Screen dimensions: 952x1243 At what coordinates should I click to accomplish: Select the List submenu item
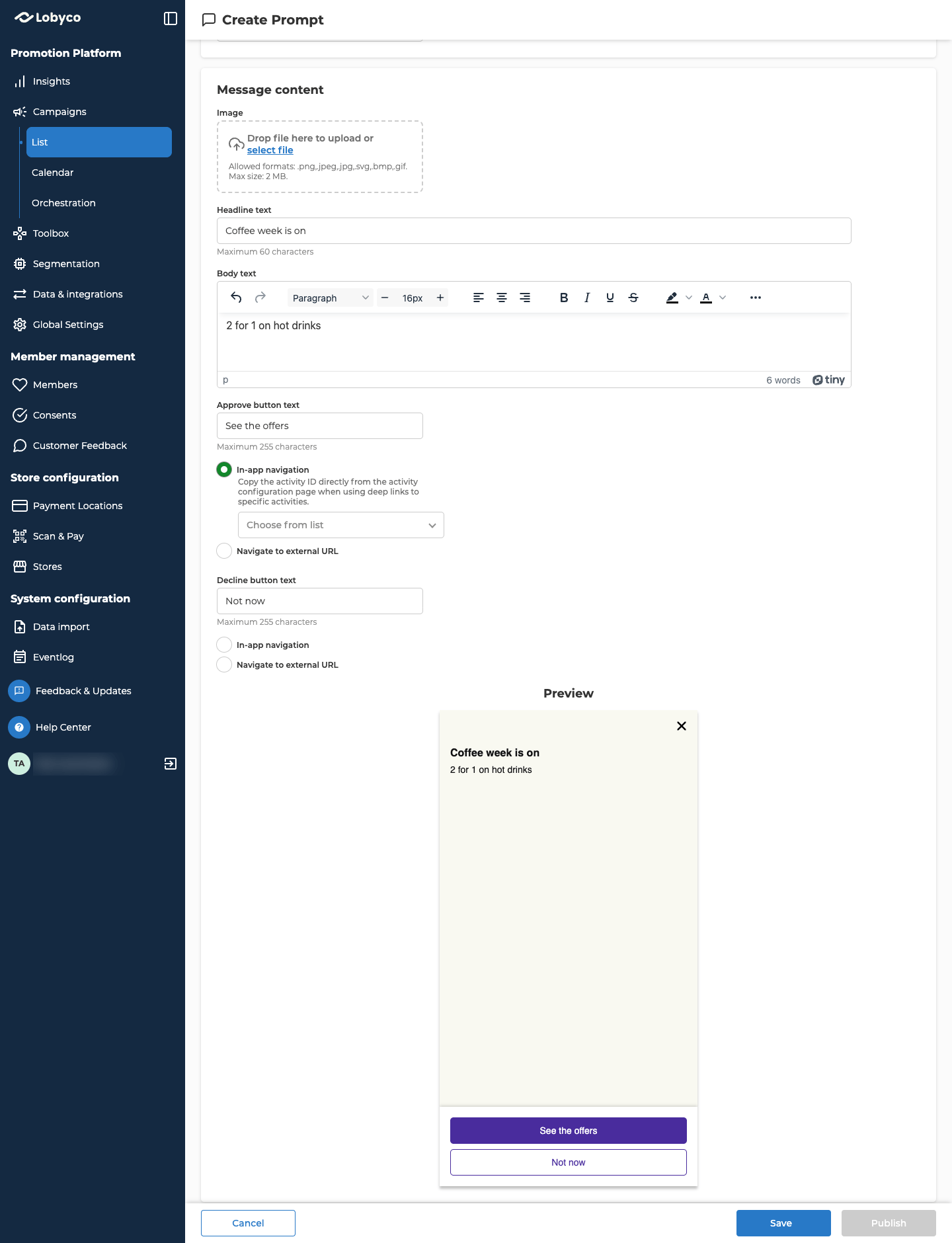(x=99, y=142)
